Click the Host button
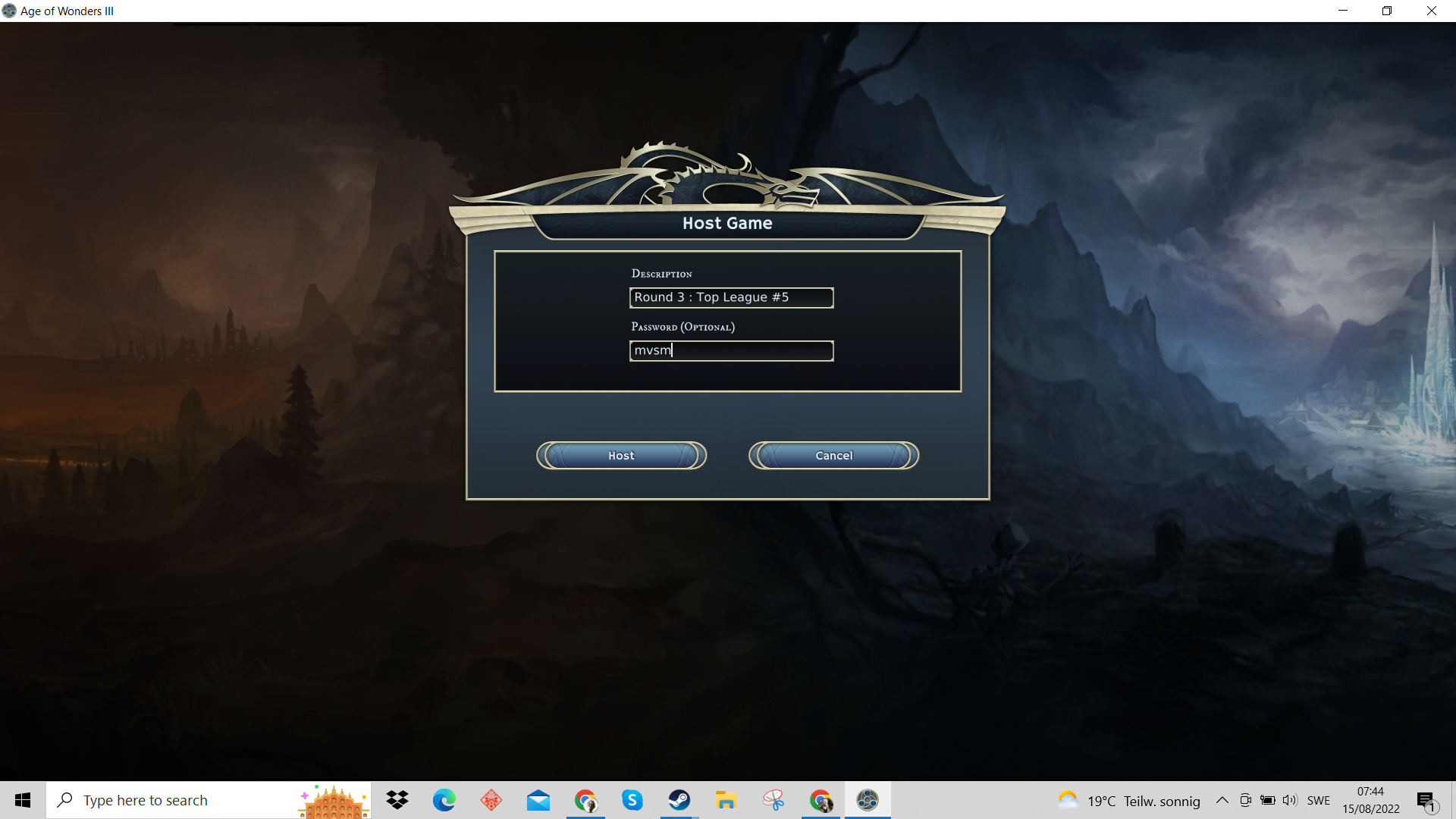The height and width of the screenshot is (819, 1456). [x=621, y=456]
